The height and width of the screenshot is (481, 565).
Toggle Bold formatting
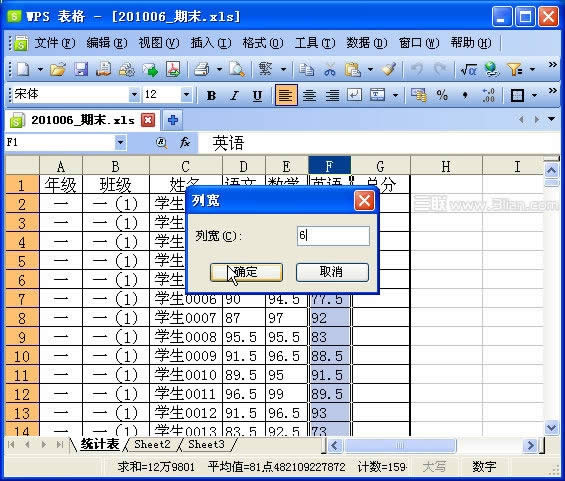point(212,95)
